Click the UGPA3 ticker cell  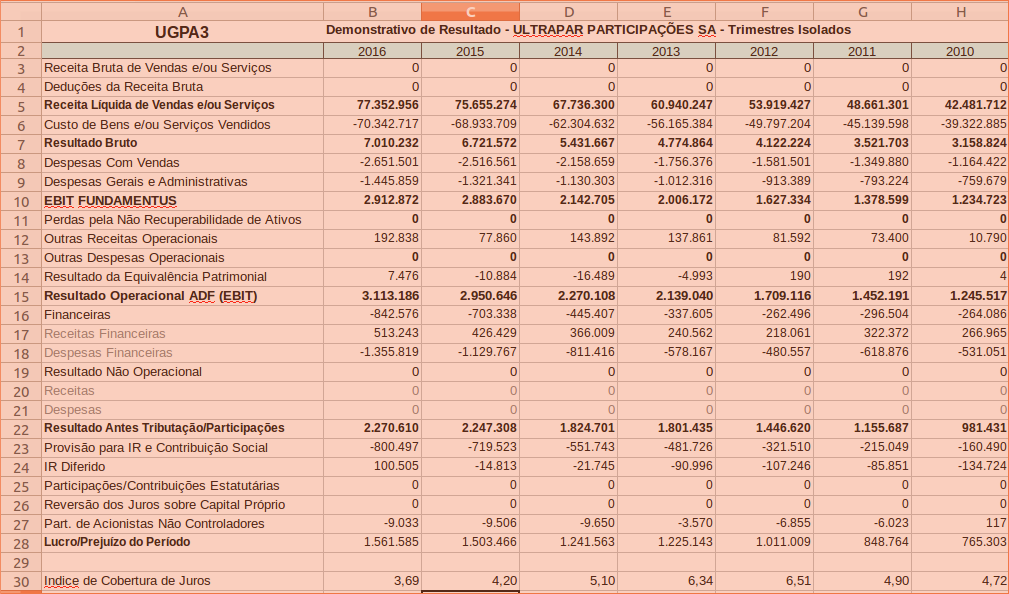point(183,32)
